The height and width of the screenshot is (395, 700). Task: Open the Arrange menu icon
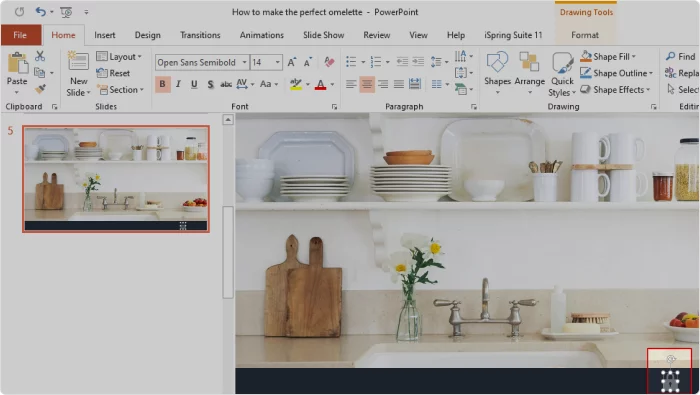[x=529, y=73]
